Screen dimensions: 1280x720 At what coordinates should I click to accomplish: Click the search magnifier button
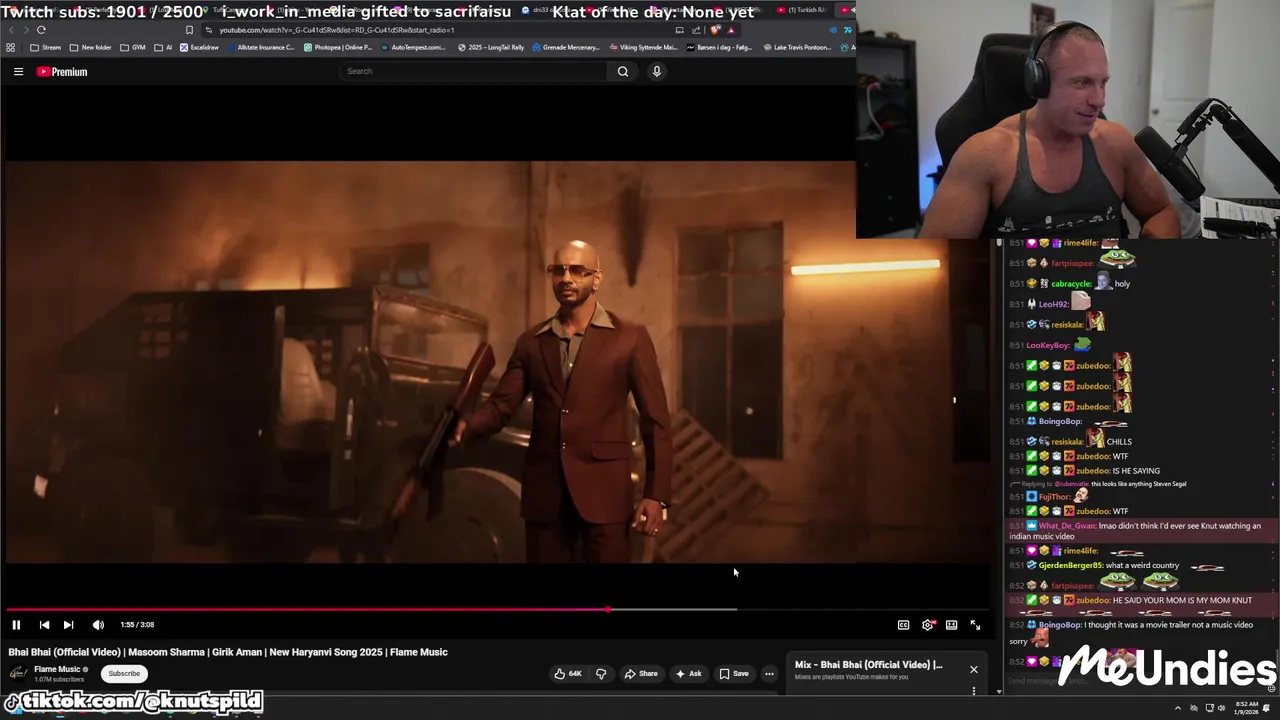(623, 71)
